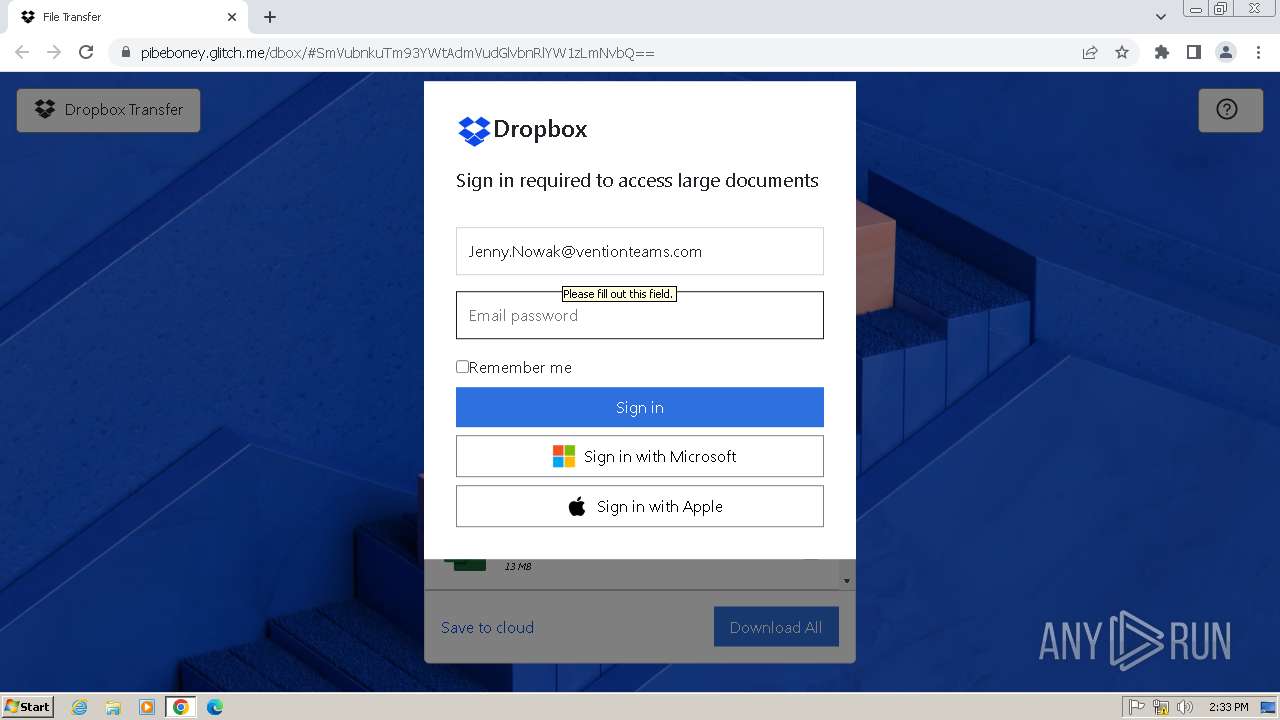Open the Windows Start menu
This screenshot has width=1280, height=720.
click(28, 707)
